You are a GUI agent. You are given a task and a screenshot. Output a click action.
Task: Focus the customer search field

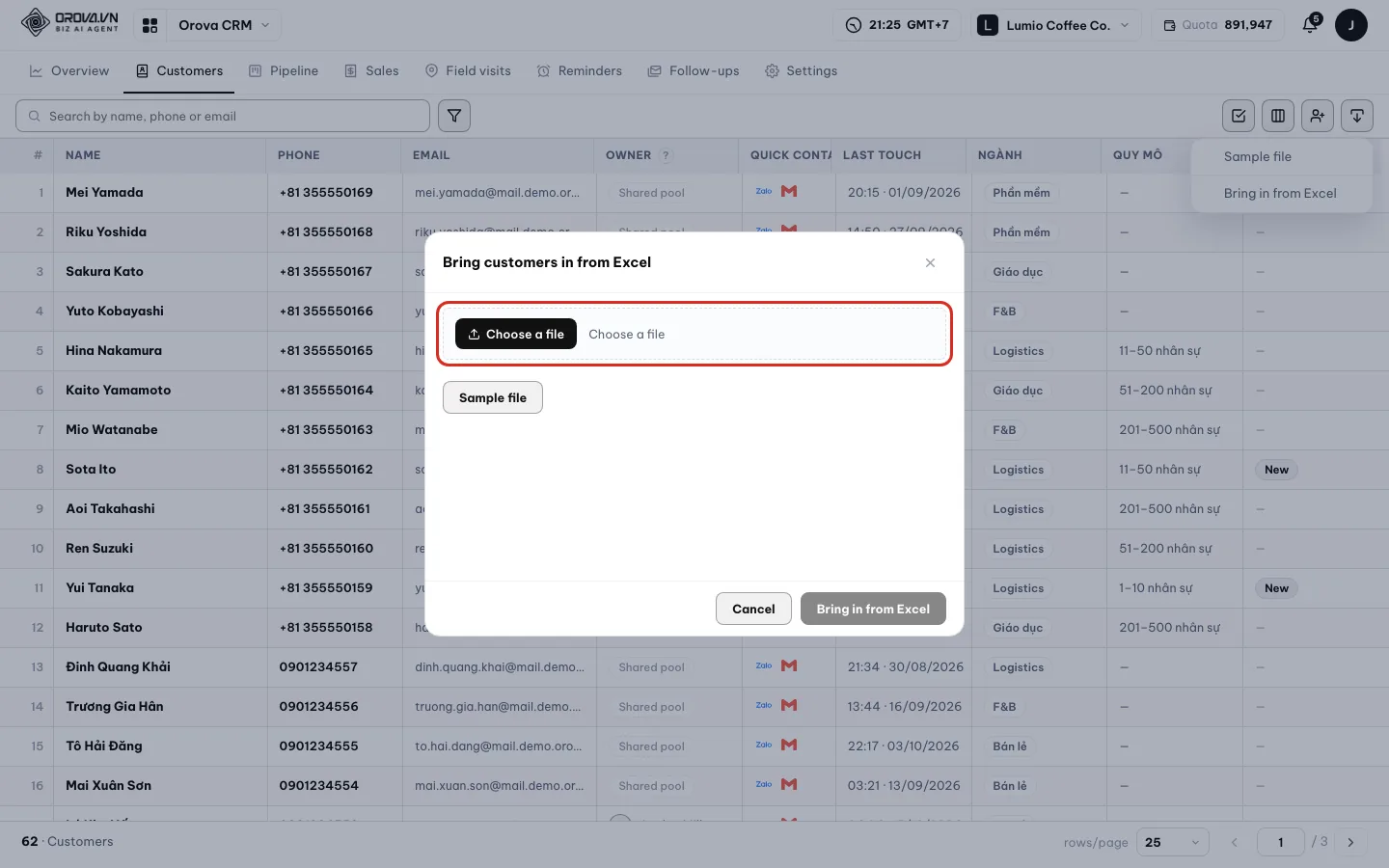[x=223, y=116]
